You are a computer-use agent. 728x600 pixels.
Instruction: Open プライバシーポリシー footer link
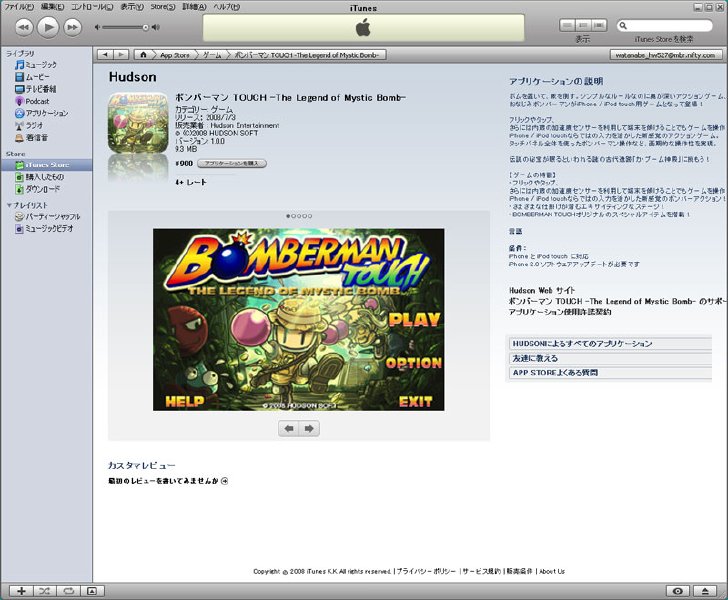click(426, 571)
